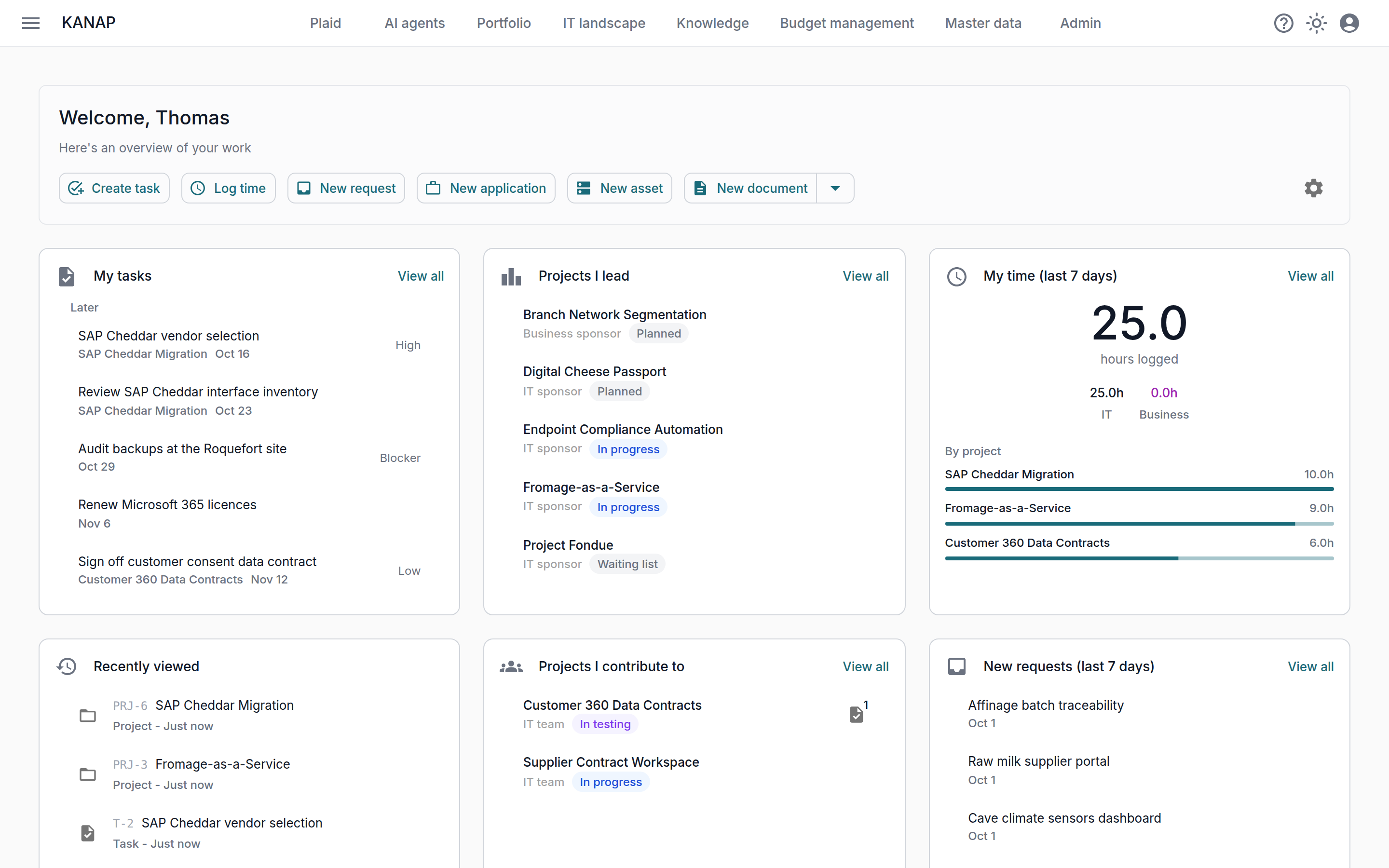Image resolution: width=1389 pixels, height=868 pixels.
Task: Open the help question mark icon
Action: [x=1283, y=23]
